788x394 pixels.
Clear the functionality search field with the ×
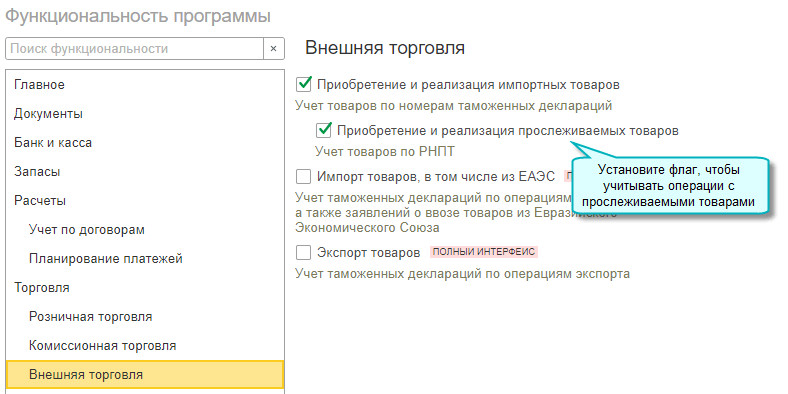273,49
